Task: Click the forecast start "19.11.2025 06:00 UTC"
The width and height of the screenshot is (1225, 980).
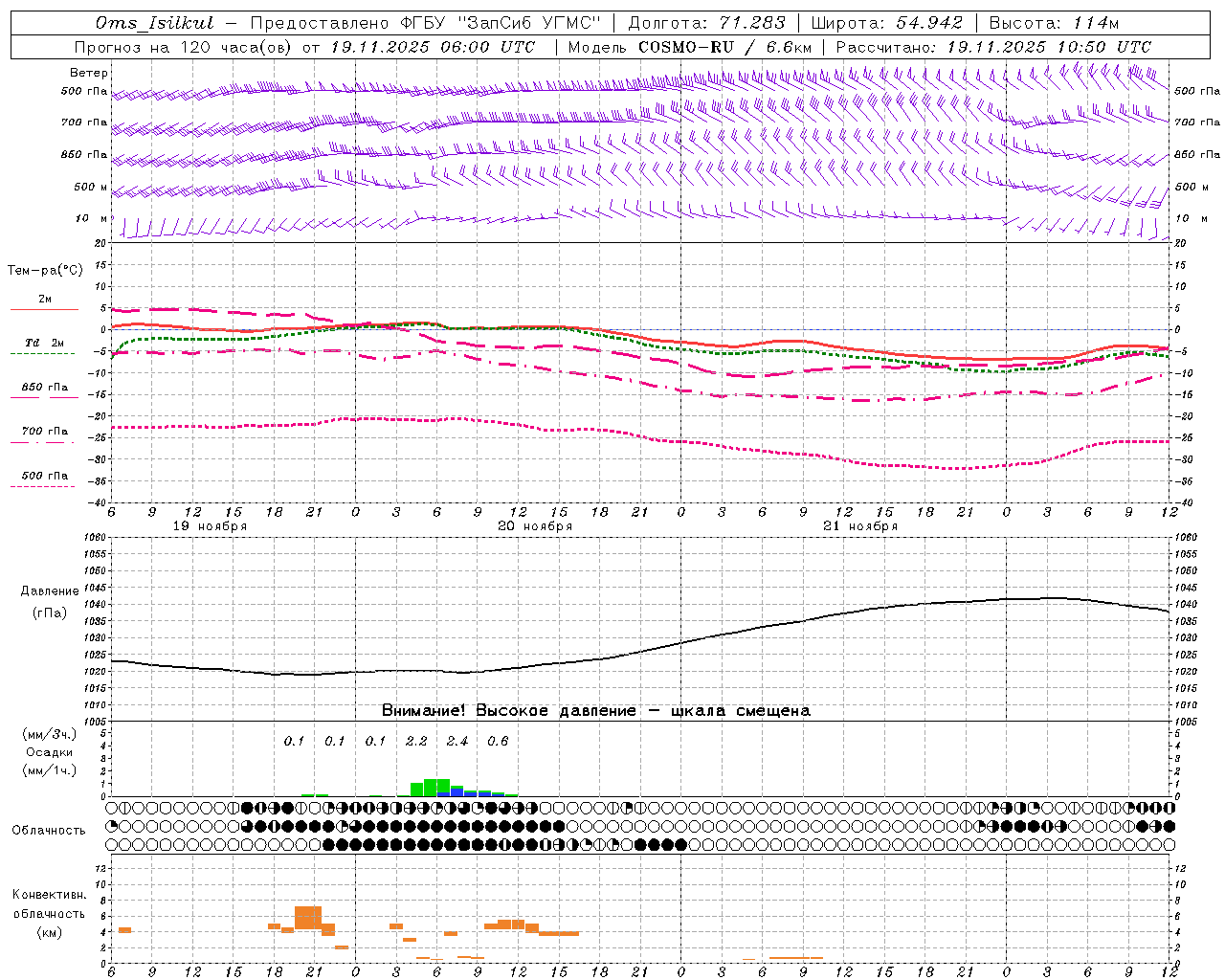Action: point(433,47)
